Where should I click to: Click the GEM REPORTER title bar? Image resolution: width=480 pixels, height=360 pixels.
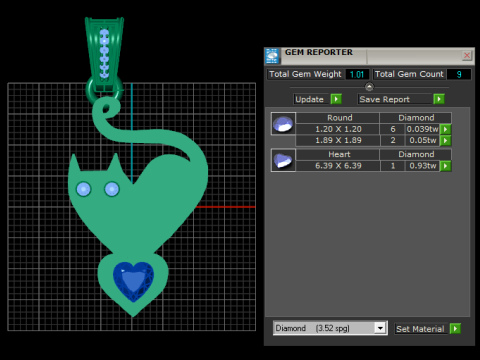click(369, 56)
